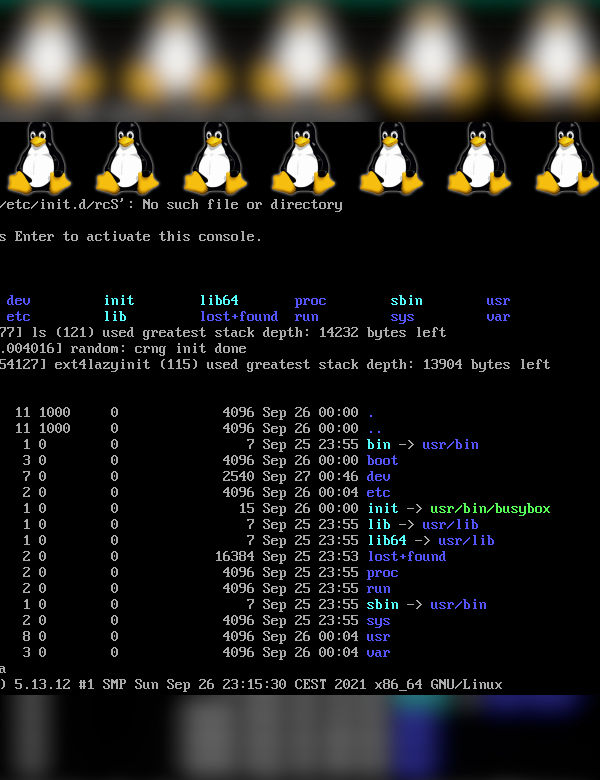Click 'run' in the long listing row
The image size is (600, 780).
coord(379,588)
